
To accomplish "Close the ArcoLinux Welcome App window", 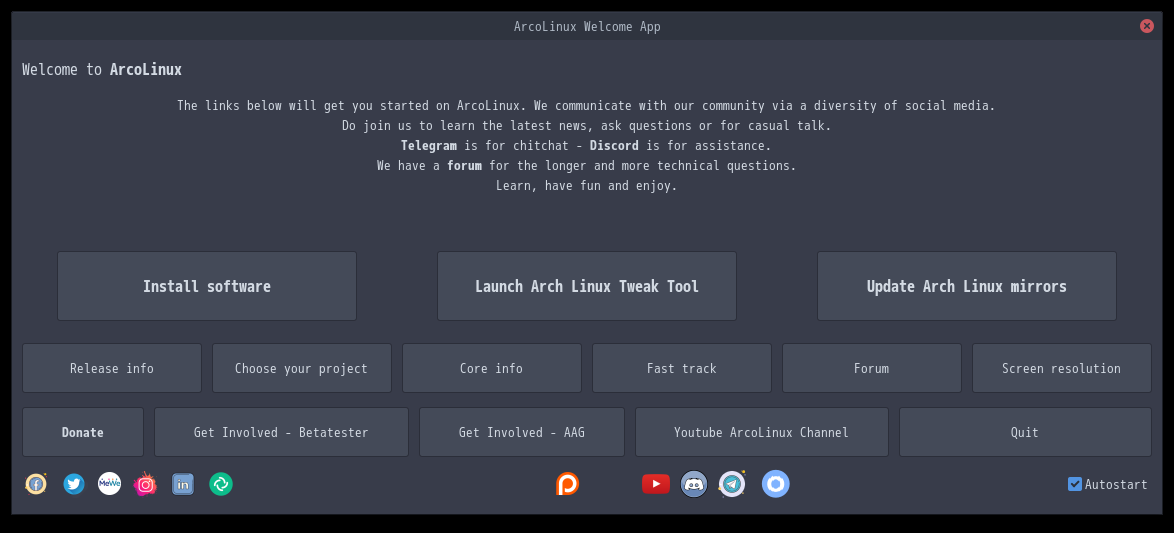I will [1146, 26].
